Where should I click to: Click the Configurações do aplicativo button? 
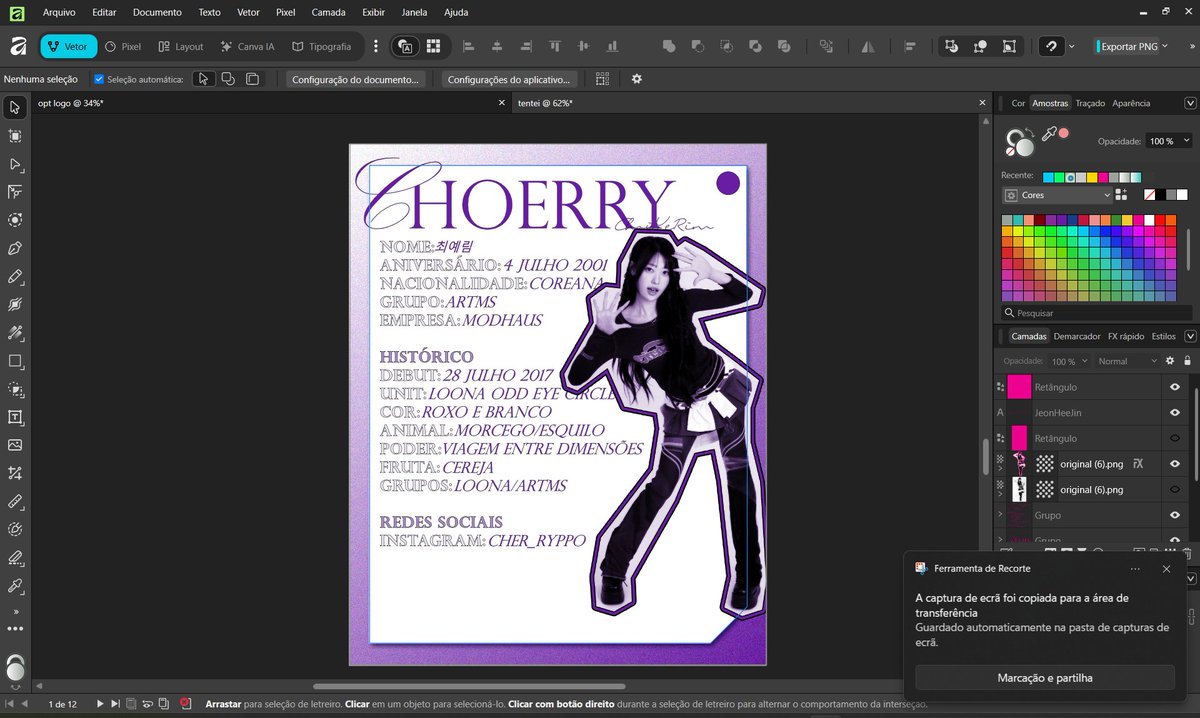[x=509, y=79]
